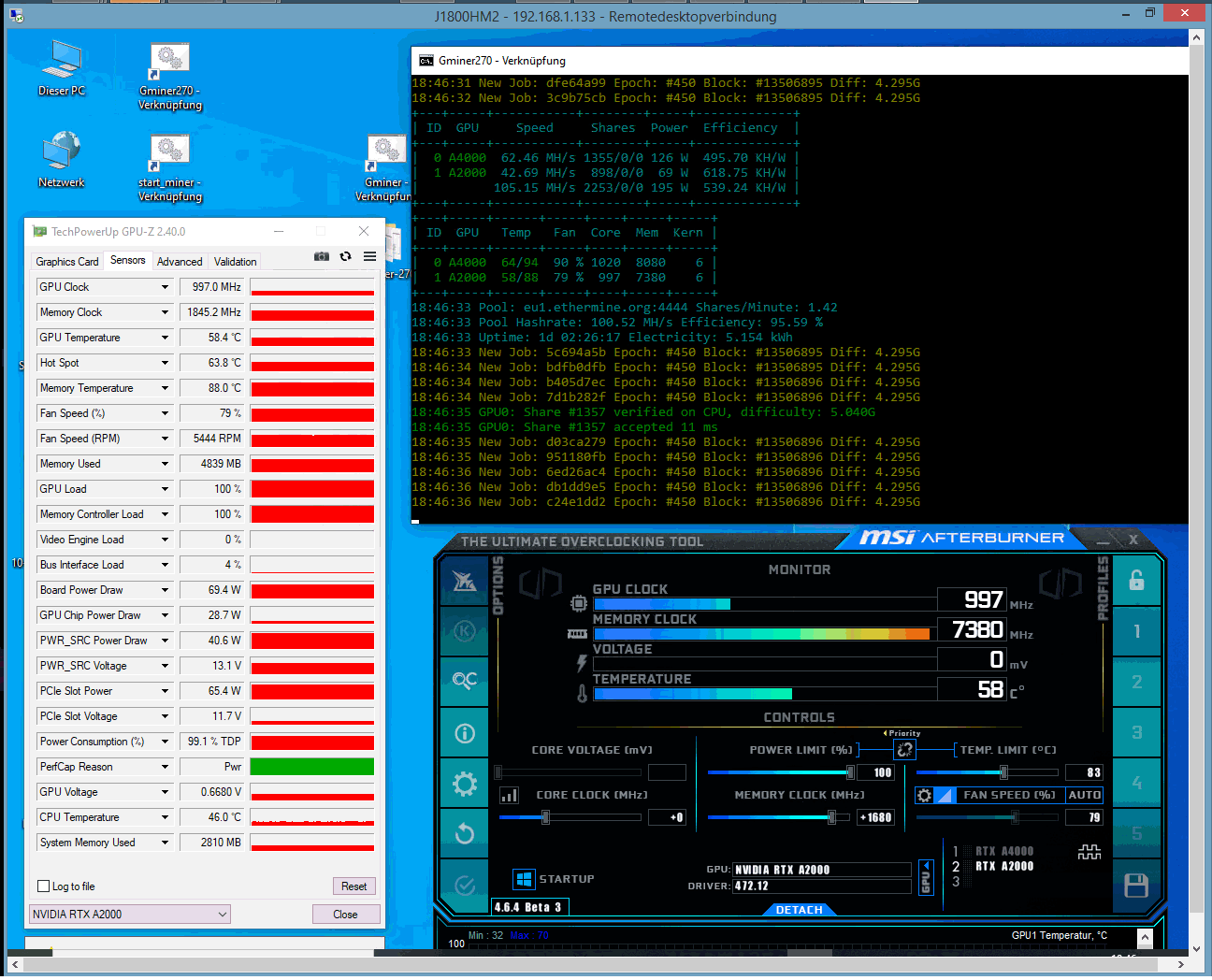Select Afterburner profile 1
The image size is (1212, 980).
1137,631
